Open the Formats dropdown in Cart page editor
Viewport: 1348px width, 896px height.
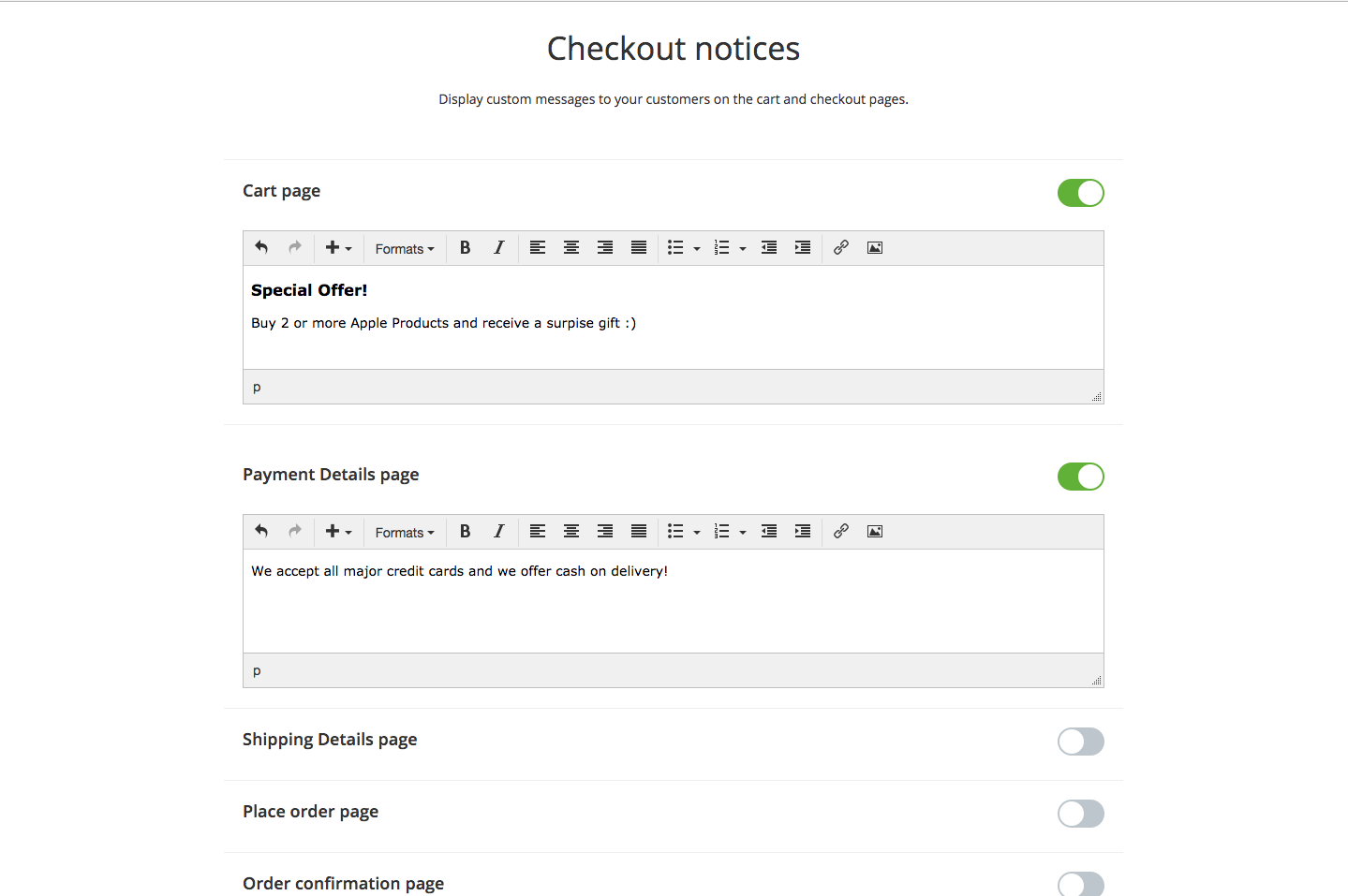coord(405,248)
